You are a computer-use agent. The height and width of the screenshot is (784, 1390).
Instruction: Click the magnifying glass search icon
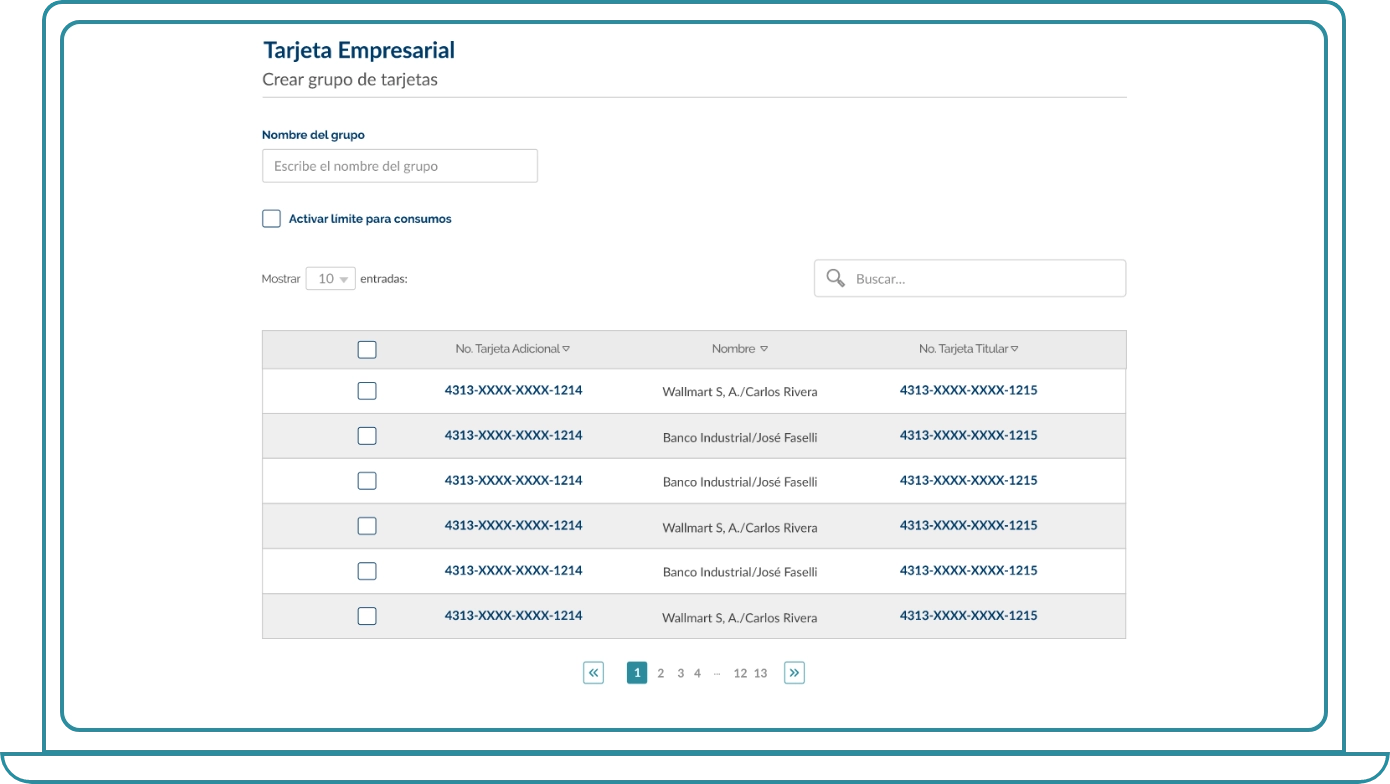(x=835, y=278)
